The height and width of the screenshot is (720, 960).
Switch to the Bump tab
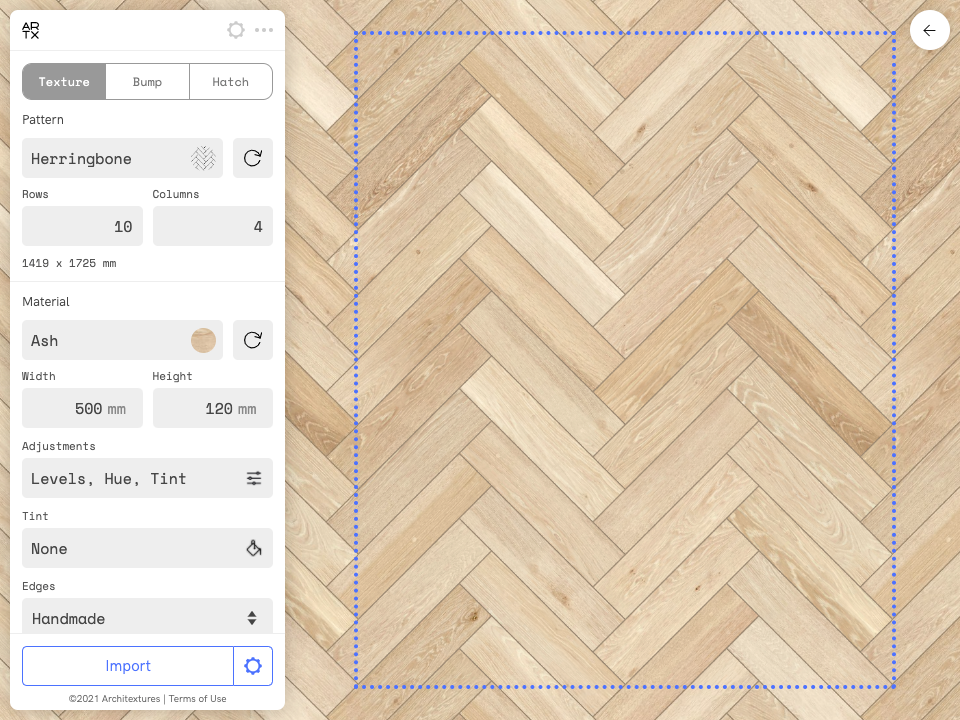tap(147, 82)
